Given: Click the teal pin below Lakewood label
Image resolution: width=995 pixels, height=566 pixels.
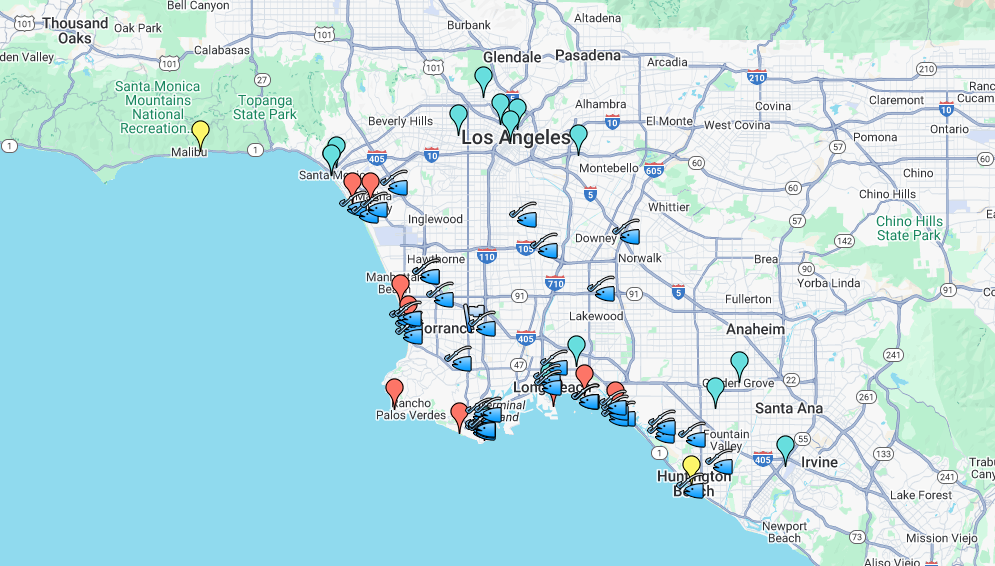Looking at the screenshot, I should pos(576,347).
